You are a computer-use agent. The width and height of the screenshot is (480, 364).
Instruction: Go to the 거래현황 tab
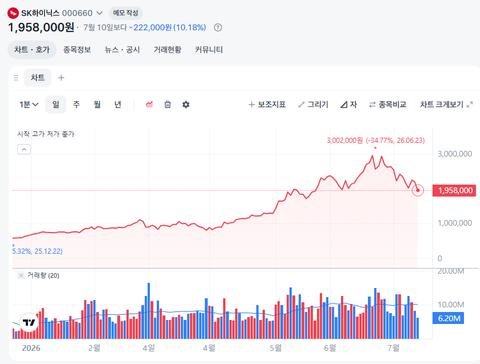(x=167, y=50)
